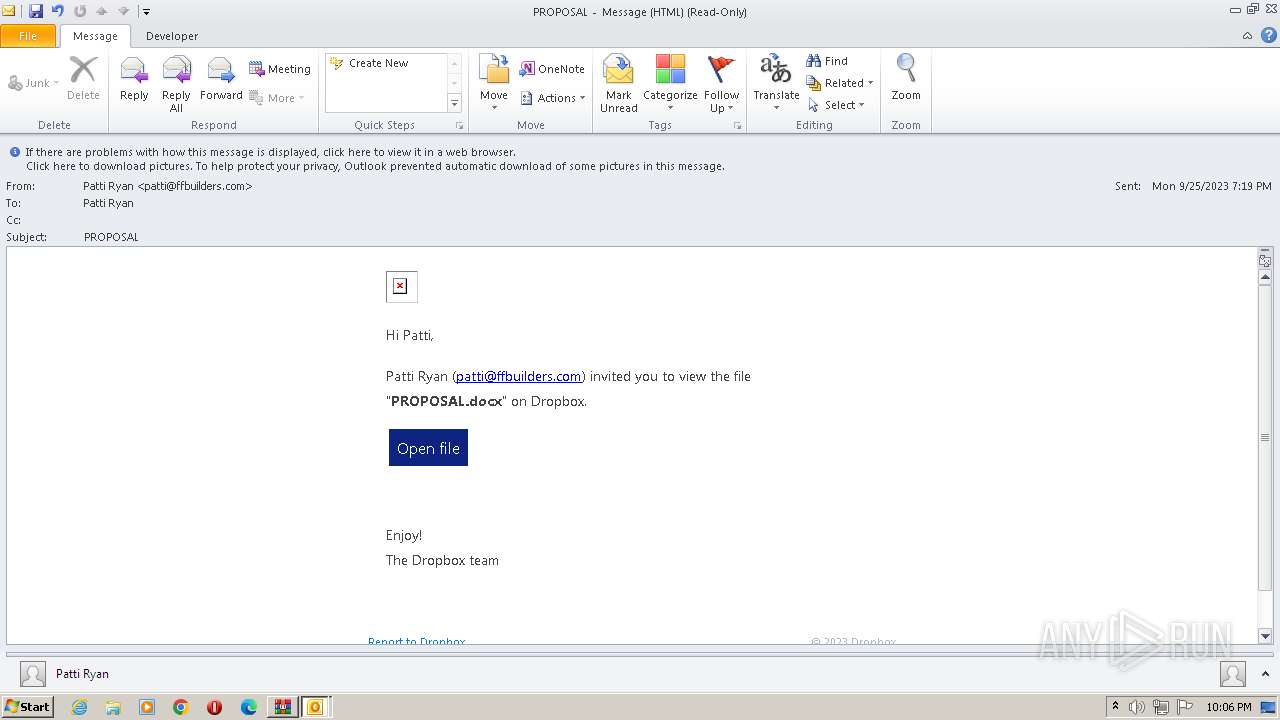Switch to the Developer tab
The image size is (1280, 720).
coord(172,36)
